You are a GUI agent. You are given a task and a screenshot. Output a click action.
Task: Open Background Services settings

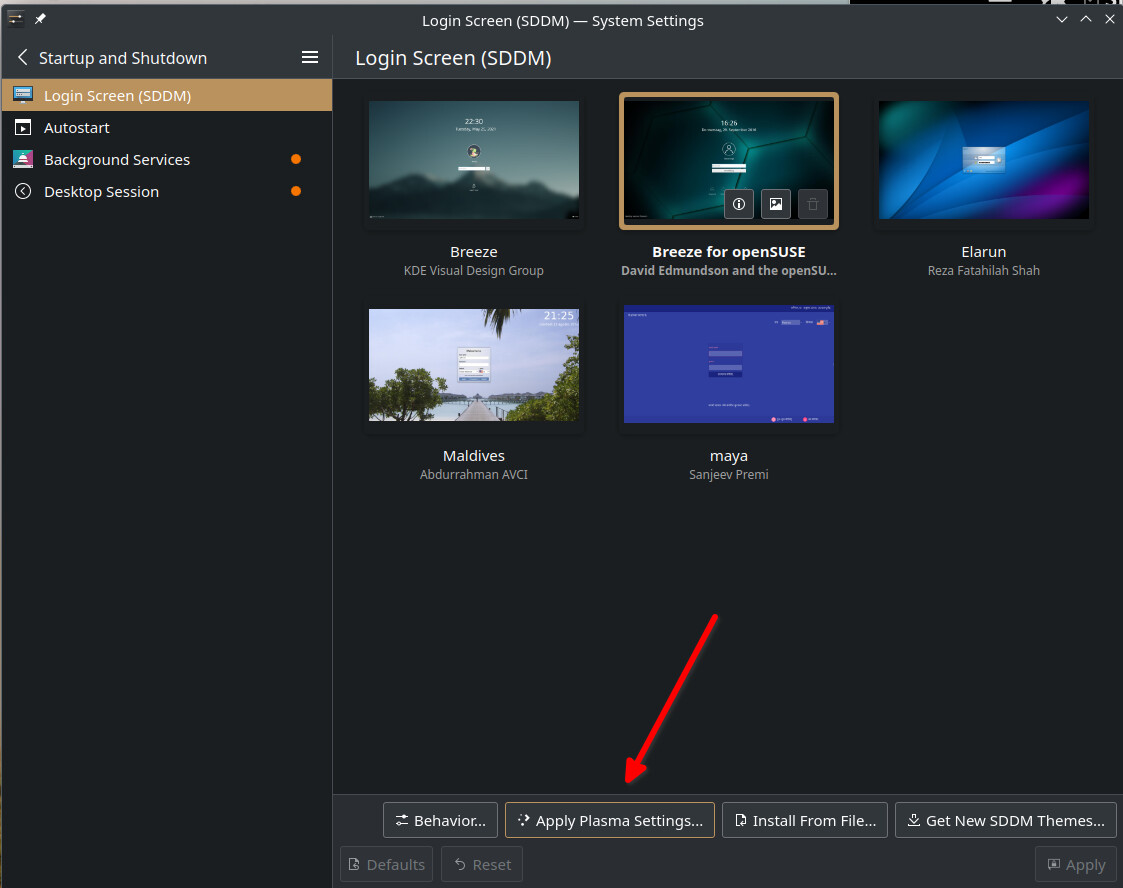(167, 160)
